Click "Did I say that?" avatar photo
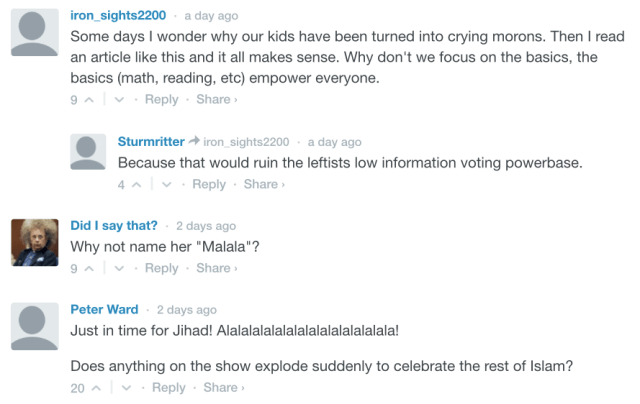The height and width of the screenshot is (404, 640). pyautogui.click(x=35, y=243)
